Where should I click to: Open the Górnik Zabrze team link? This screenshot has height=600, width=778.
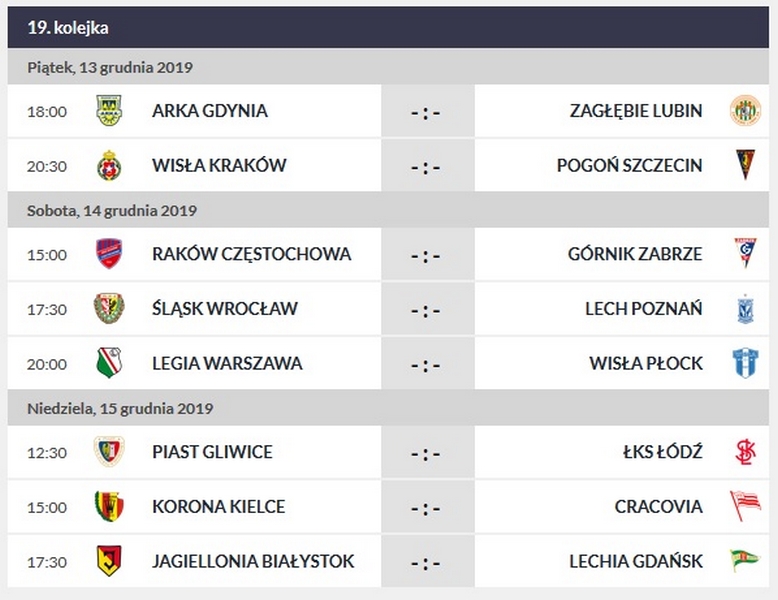[x=635, y=254]
